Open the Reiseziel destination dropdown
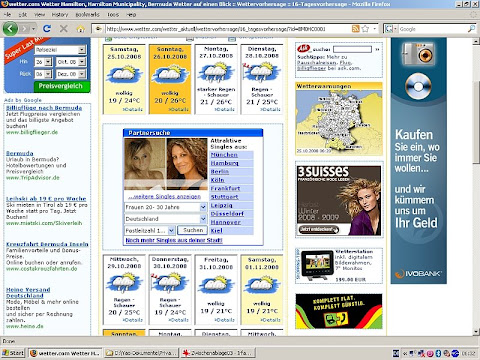Viewport: 480px width, 360px height. click(x=82, y=50)
